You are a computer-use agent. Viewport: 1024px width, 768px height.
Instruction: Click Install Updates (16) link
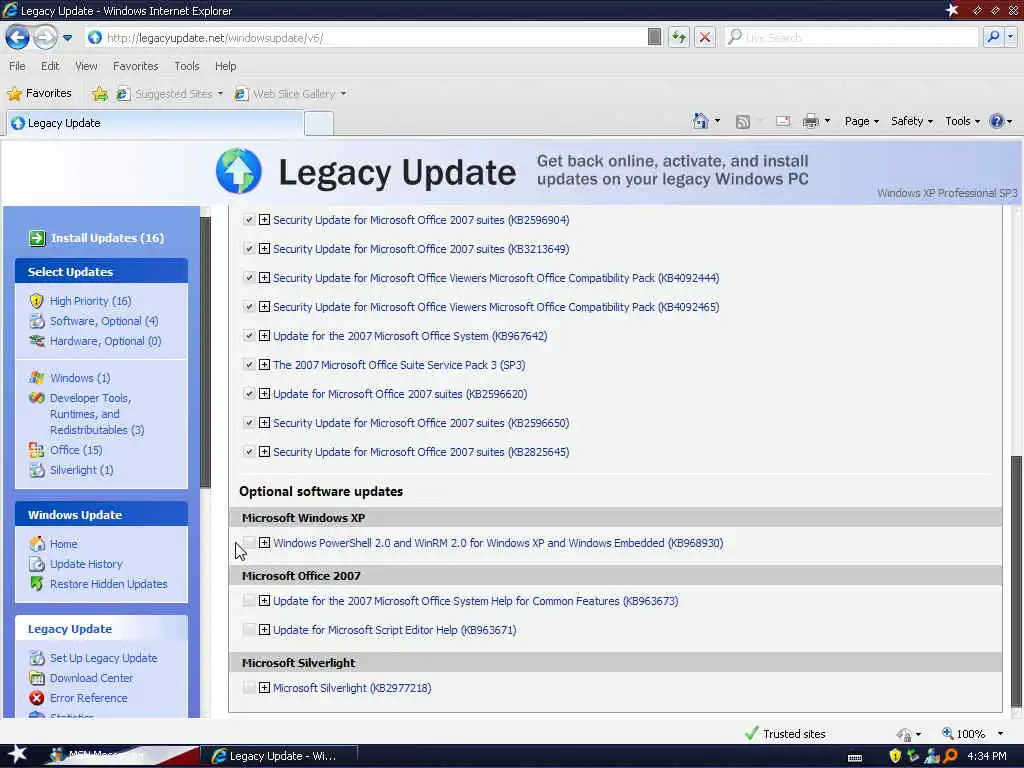coord(108,238)
